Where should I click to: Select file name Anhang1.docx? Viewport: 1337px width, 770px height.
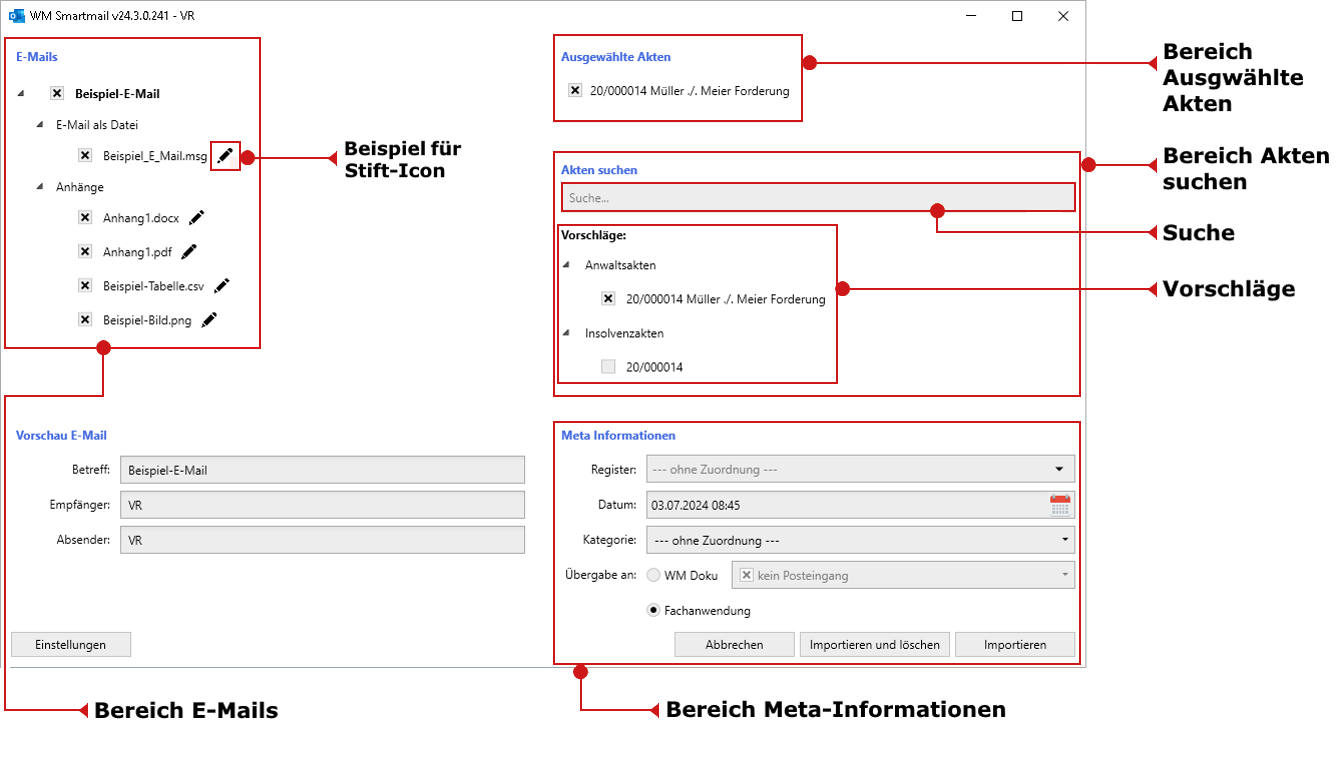coord(141,218)
